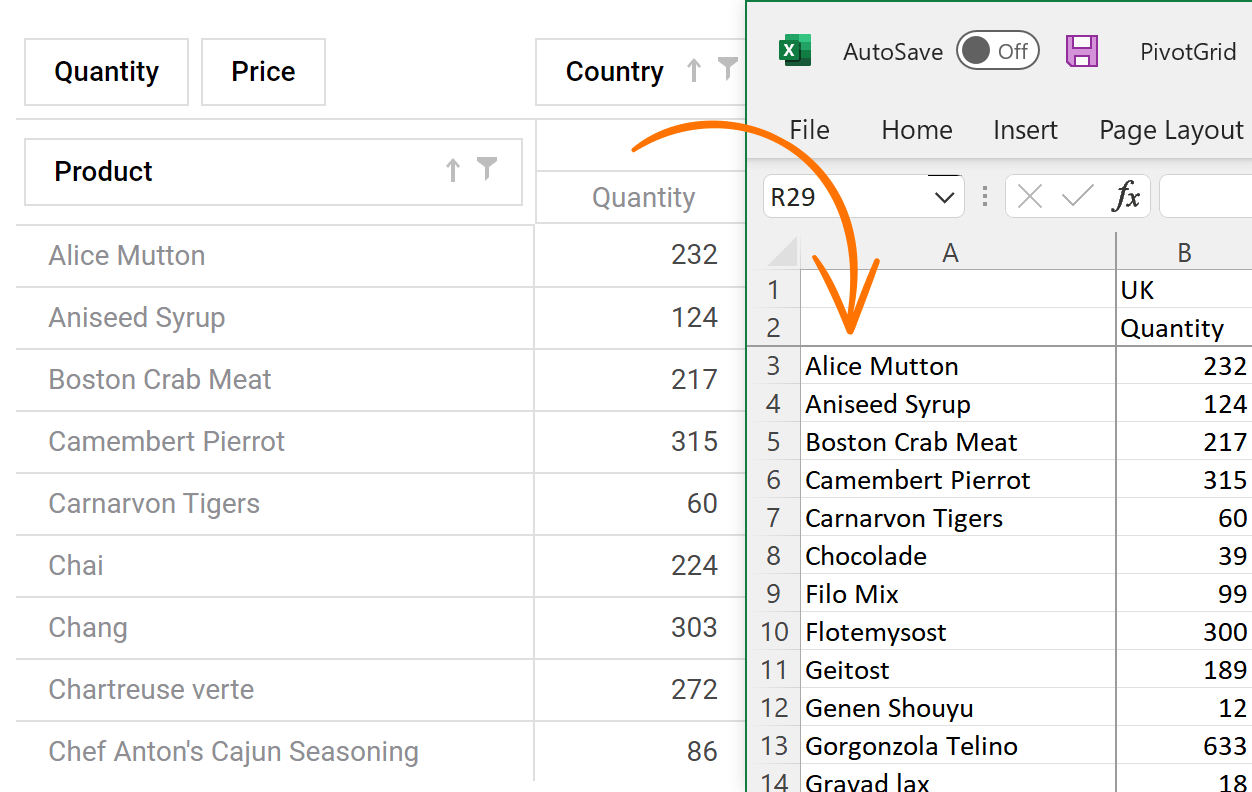This screenshot has width=1252, height=792.
Task: Expand the Name Box dropdown arrow
Action: point(944,197)
